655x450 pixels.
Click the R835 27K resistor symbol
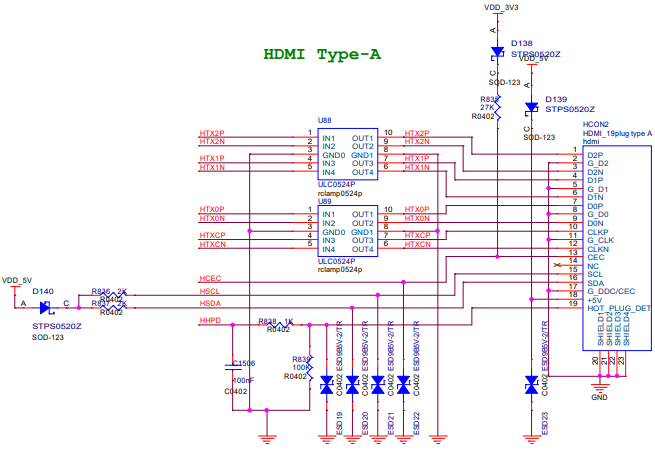click(x=497, y=108)
